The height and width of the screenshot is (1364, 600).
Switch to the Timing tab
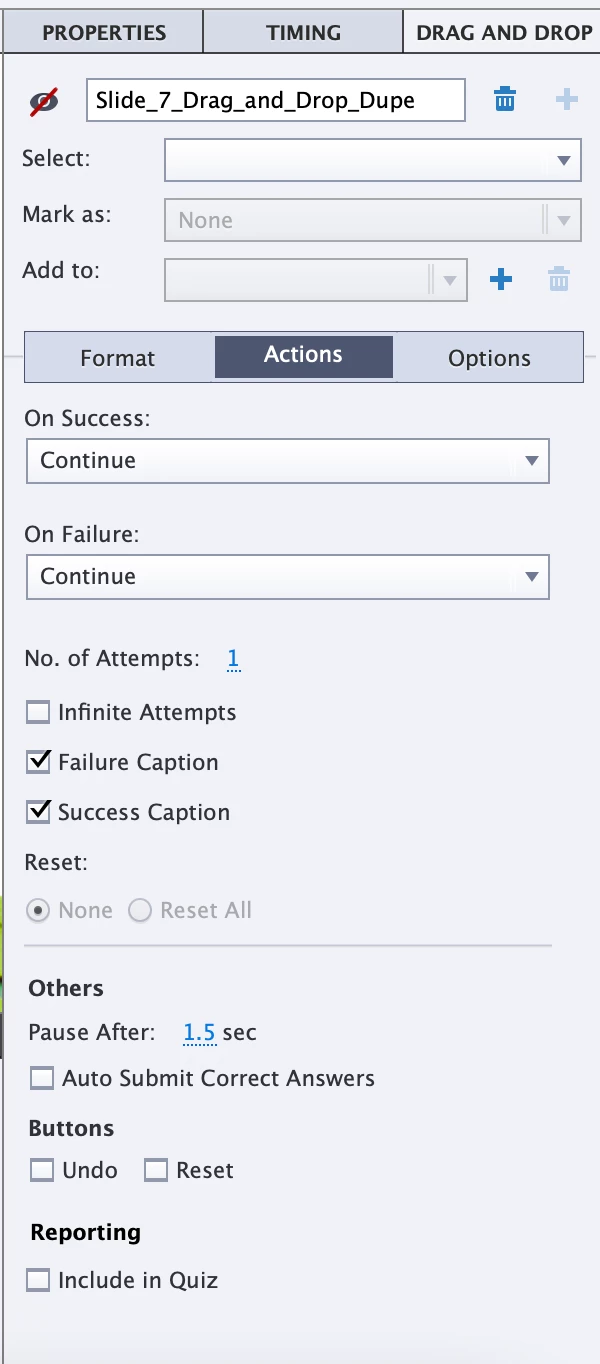point(303,33)
